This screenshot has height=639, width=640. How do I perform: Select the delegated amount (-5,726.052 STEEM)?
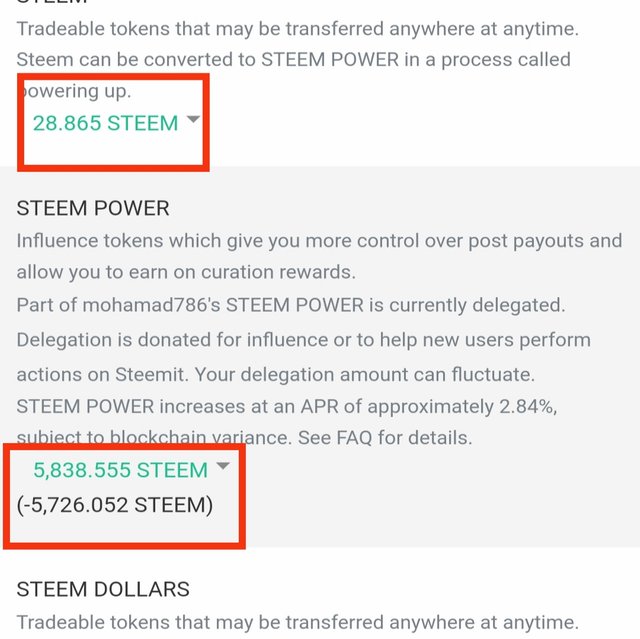(115, 505)
